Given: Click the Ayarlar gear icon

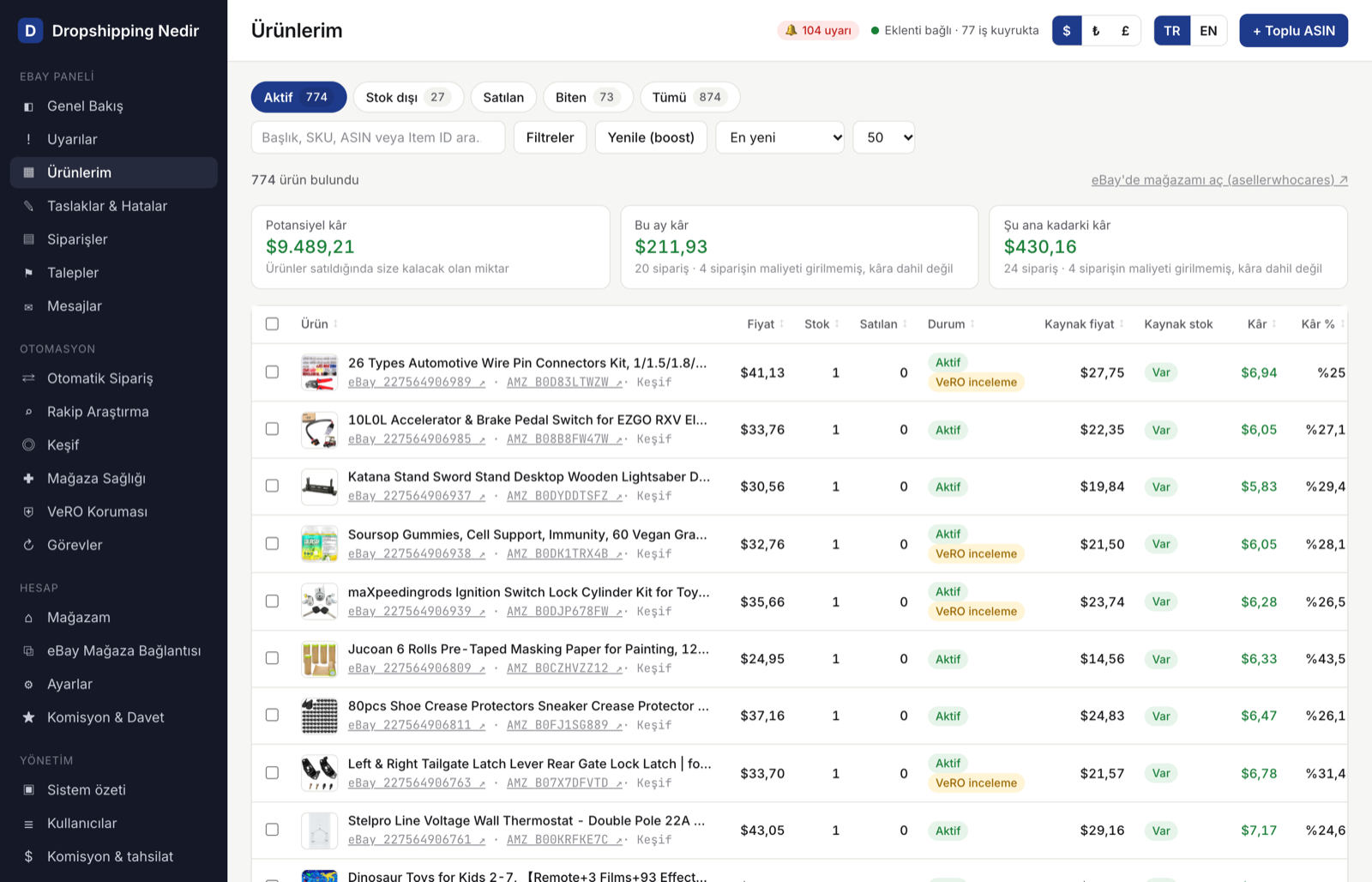Looking at the screenshot, I should pyautogui.click(x=28, y=685).
